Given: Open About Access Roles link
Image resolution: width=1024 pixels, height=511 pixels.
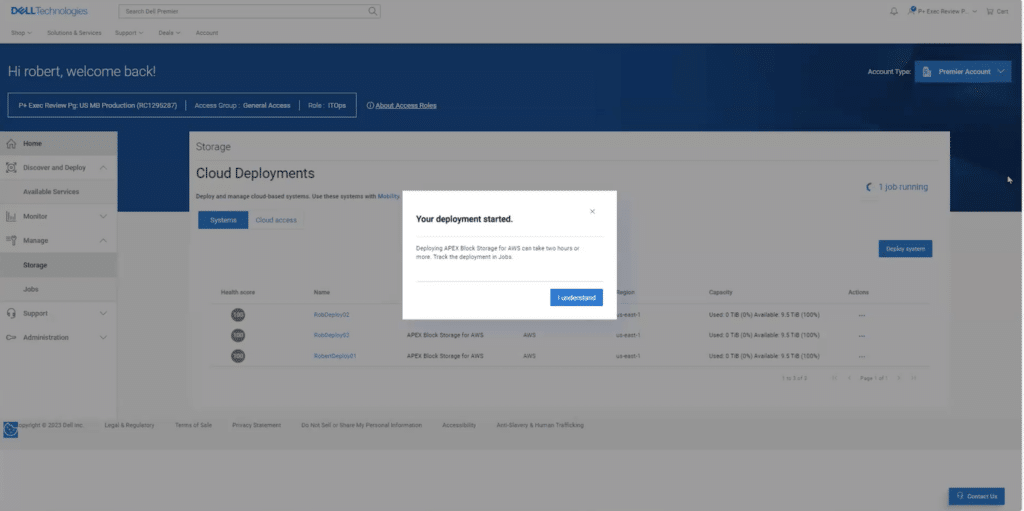Looking at the screenshot, I should point(406,105).
